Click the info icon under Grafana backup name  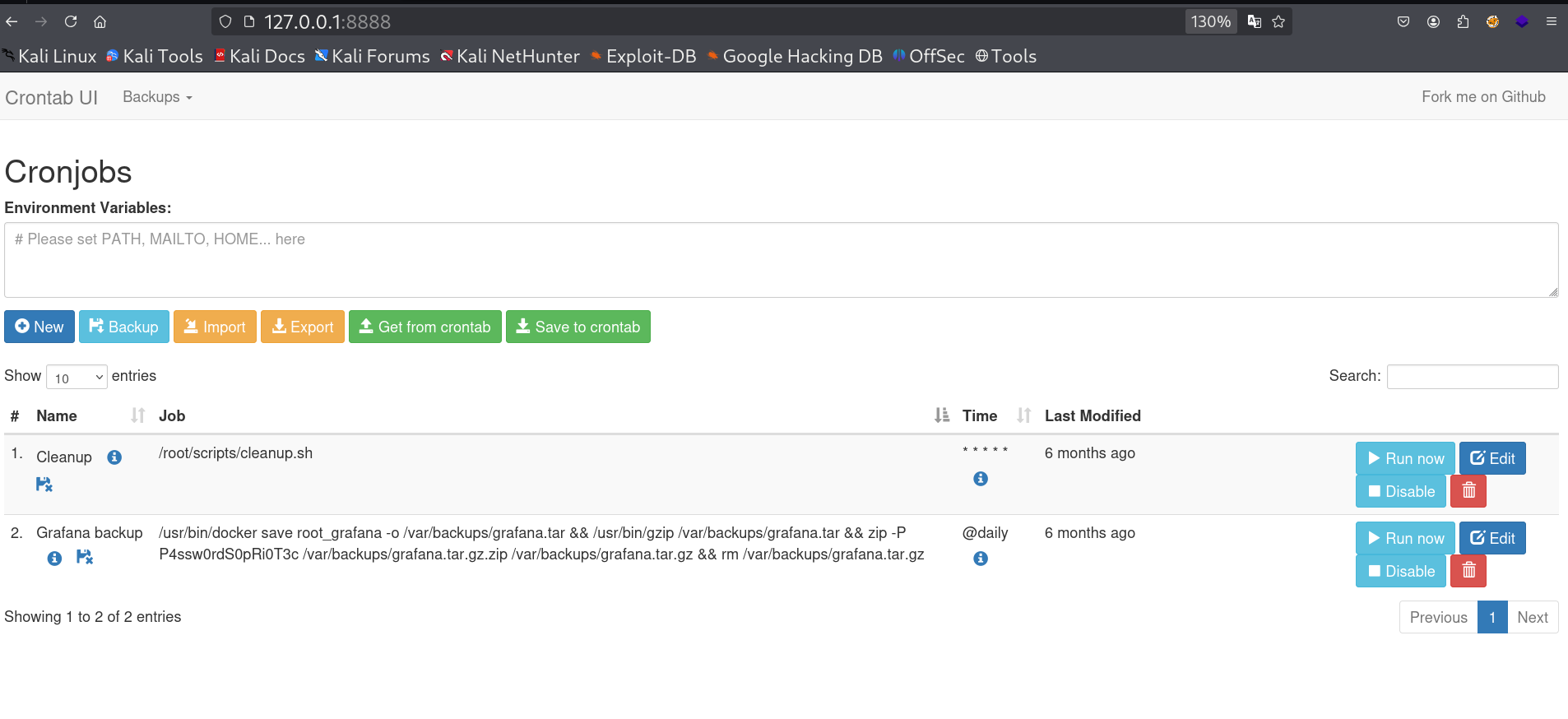54,559
